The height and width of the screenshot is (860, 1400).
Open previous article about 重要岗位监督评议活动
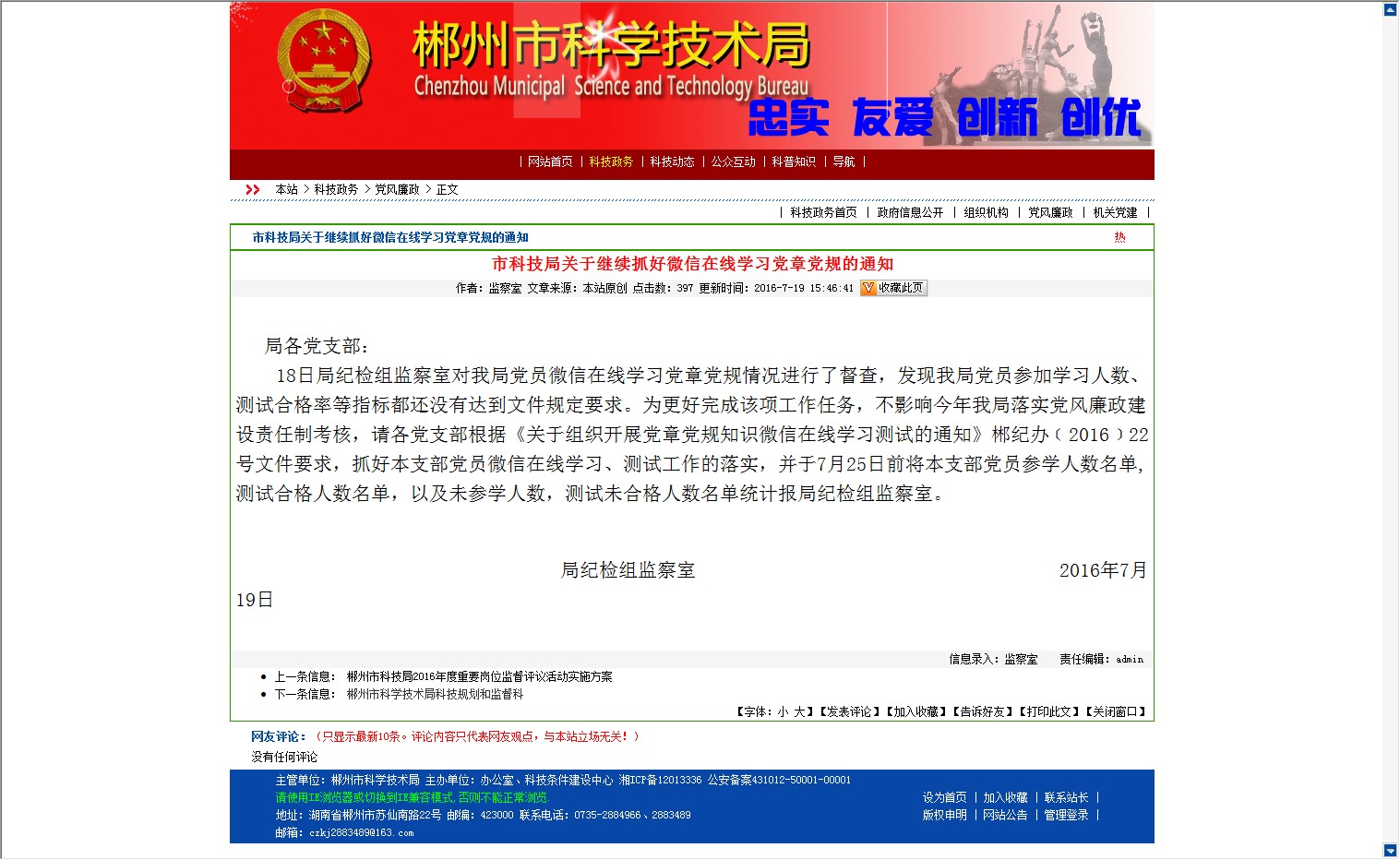click(479, 676)
